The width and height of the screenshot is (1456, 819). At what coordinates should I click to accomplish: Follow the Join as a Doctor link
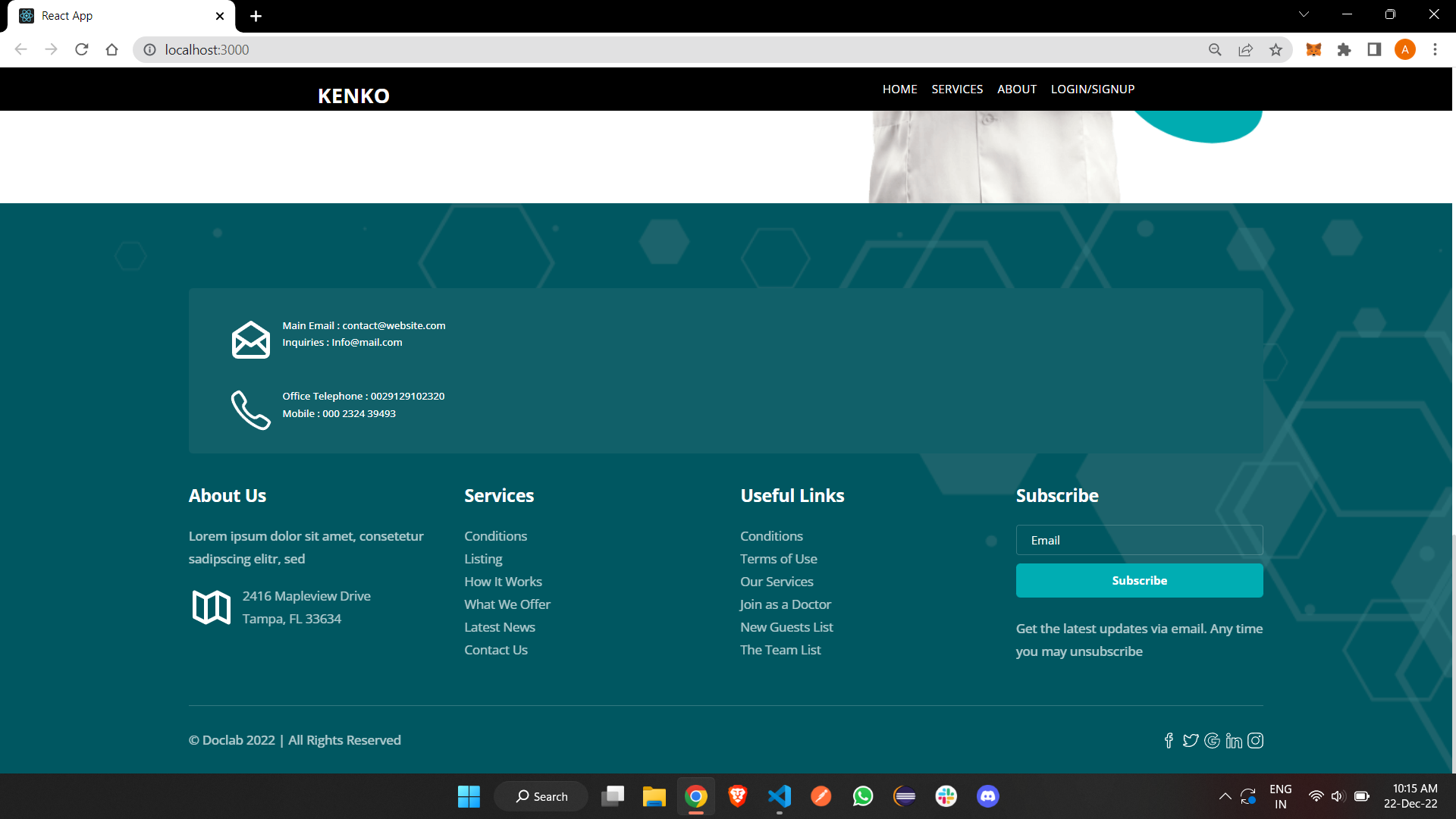(x=785, y=604)
